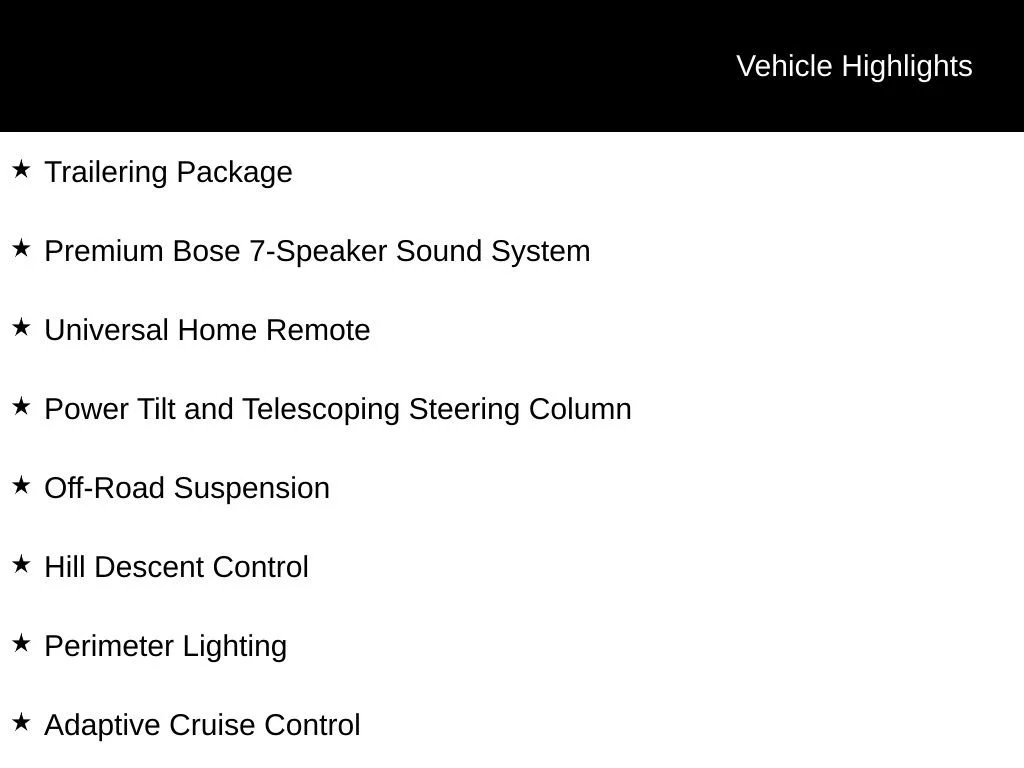The height and width of the screenshot is (768, 1024).
Task: Select the Off-Road Suspension item
Action: (187, 489)
